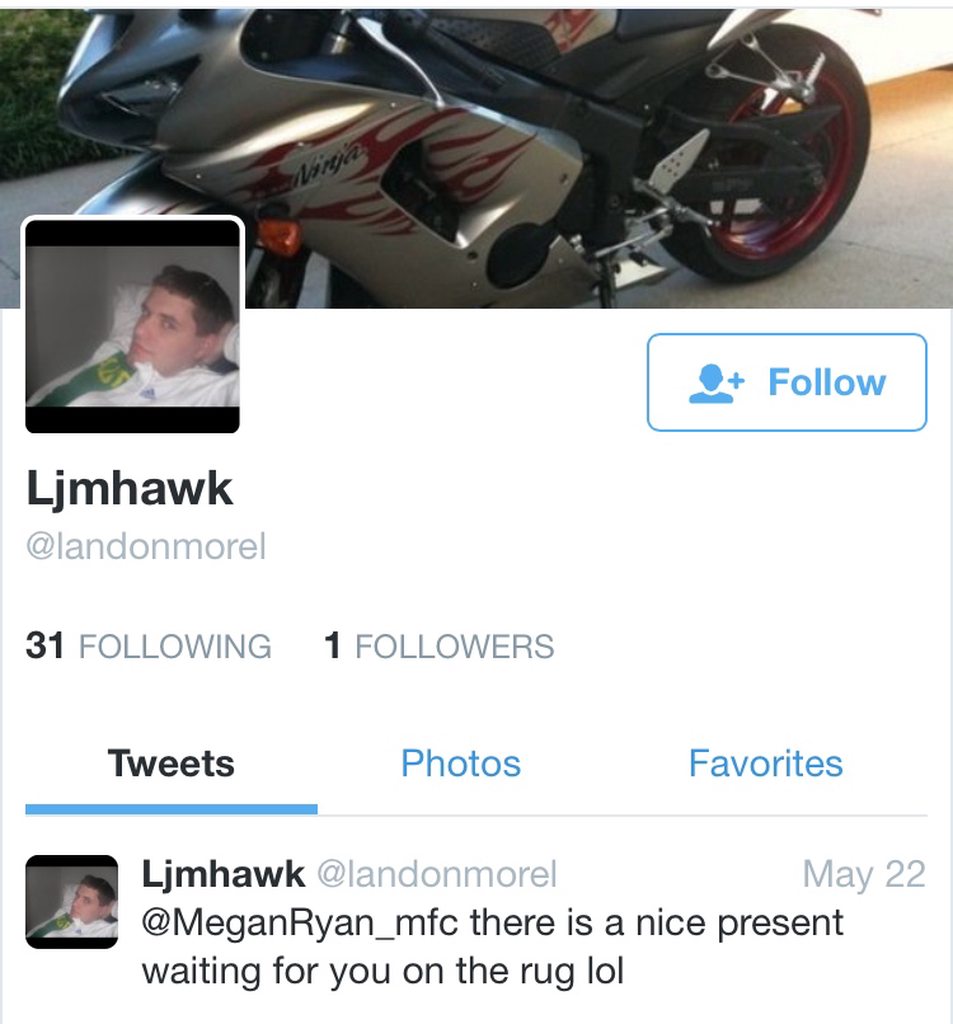Open the tweet's May 22 timestamp

coord(864,874)
